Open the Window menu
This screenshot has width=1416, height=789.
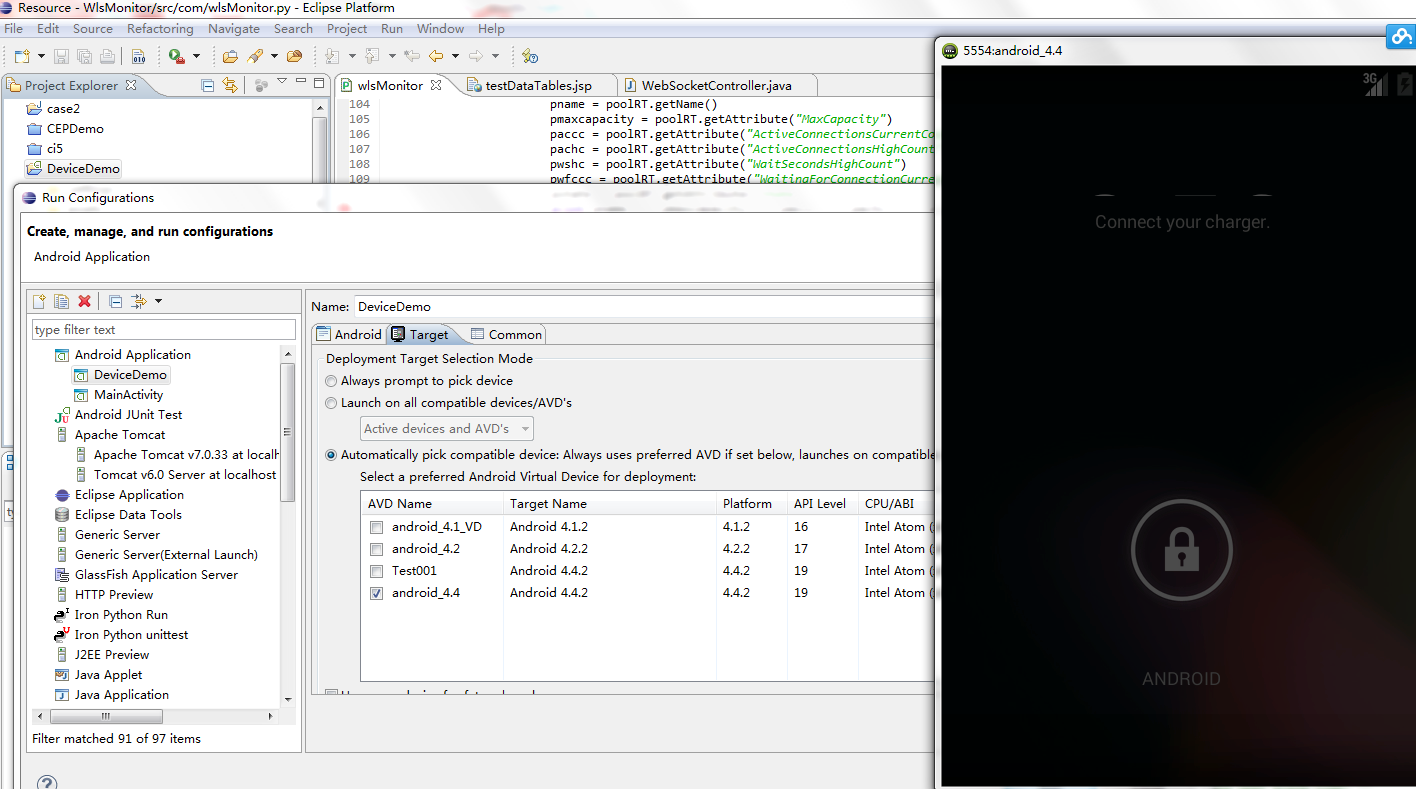click(440, 29)
